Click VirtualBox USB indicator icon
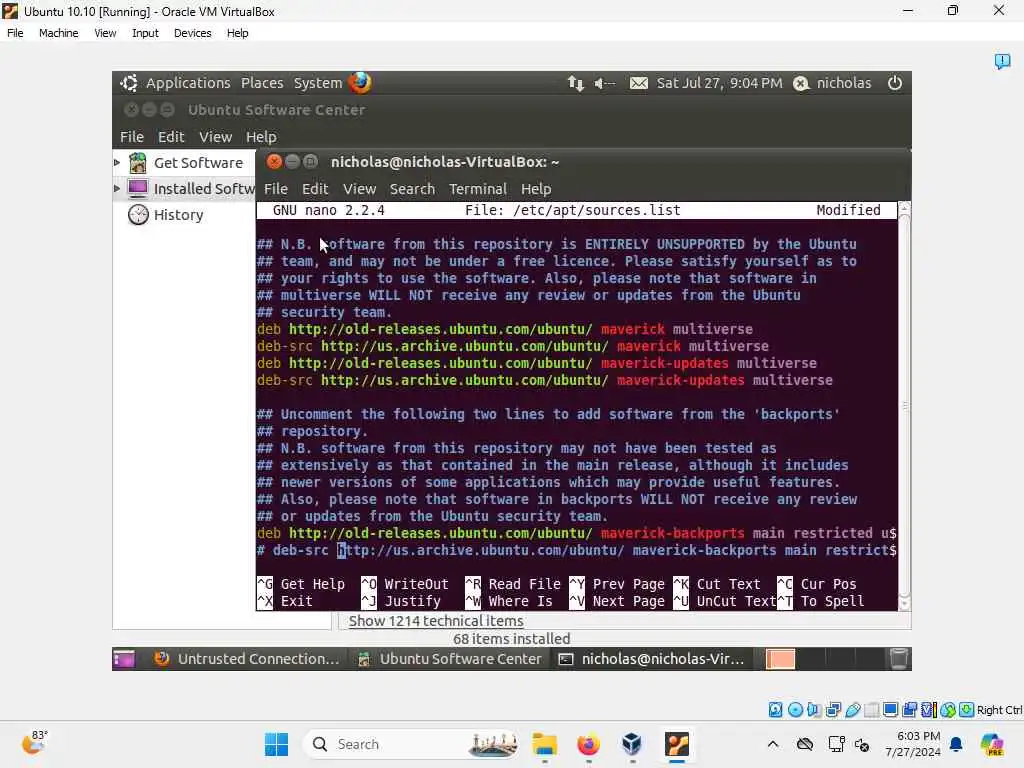Viewport: 1024px width, 768px height. coord(852,710)
